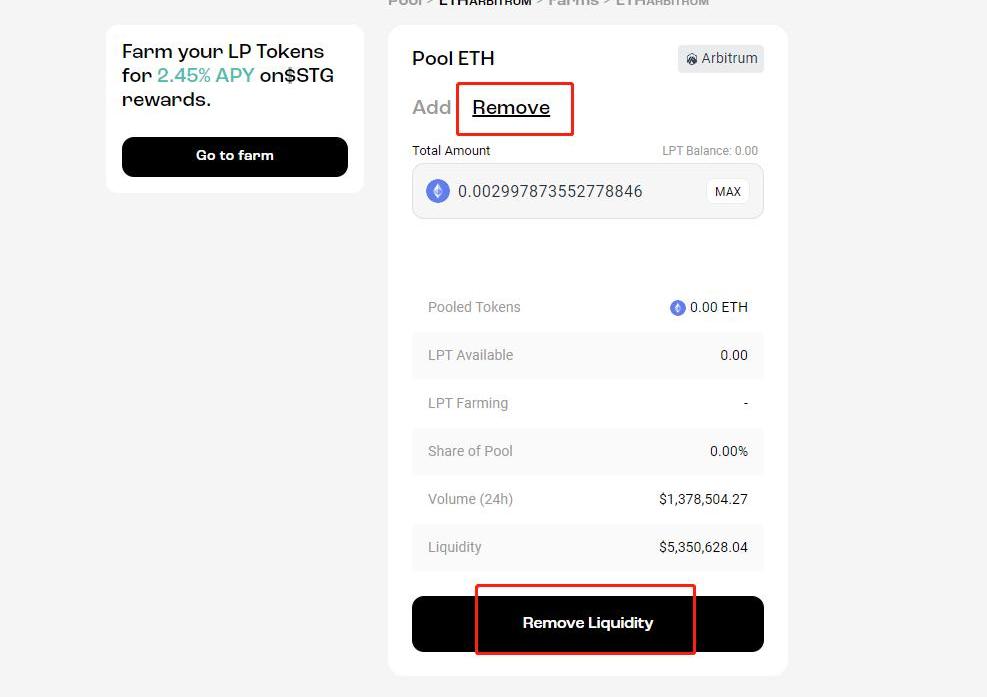Click the LPT Balance text
The height and width of the screenshot is (697, 987).
click(x=709, y=151)
